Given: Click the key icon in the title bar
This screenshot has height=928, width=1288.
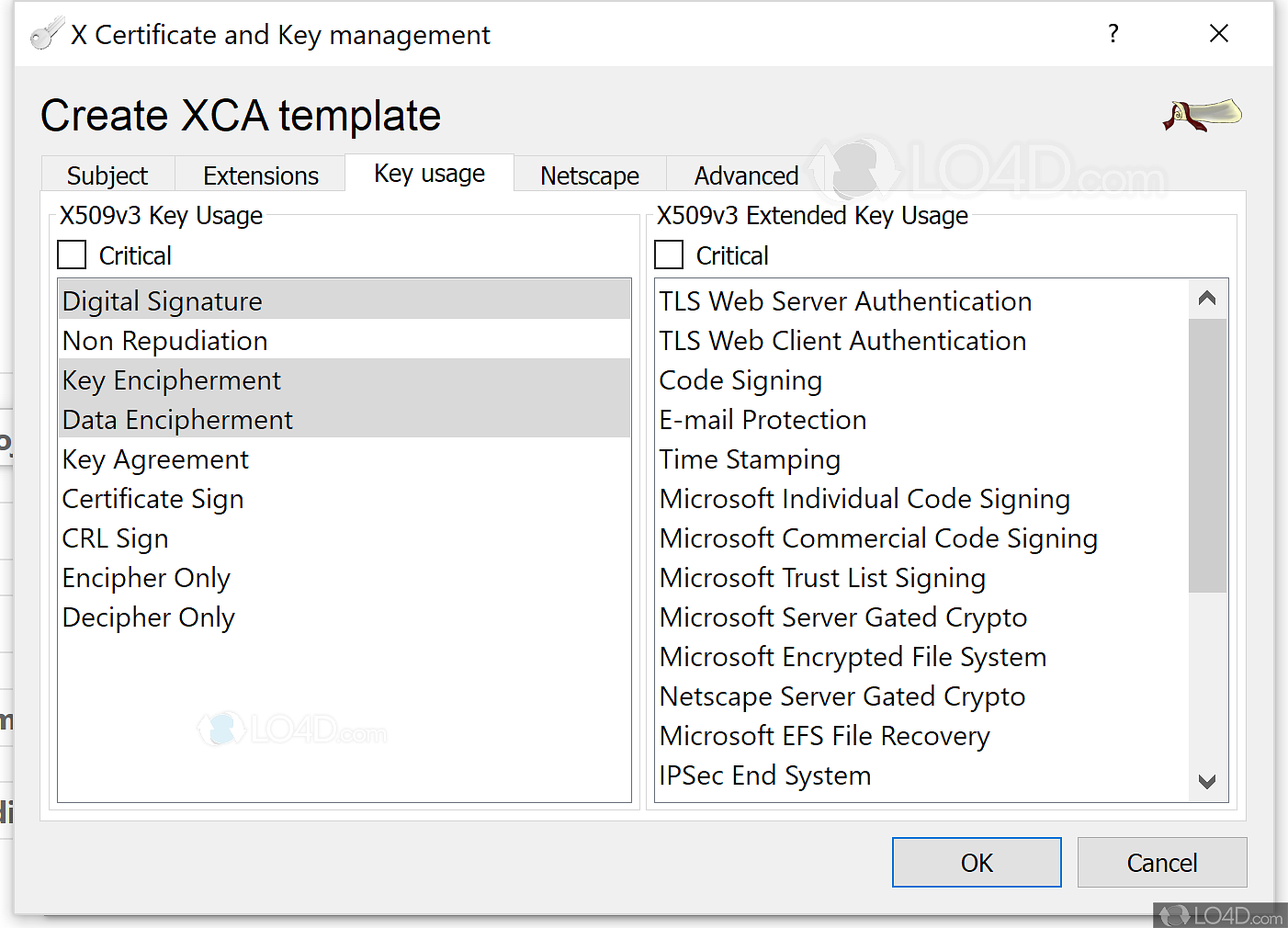Looking at the screenshot, I should click(46, 32).
